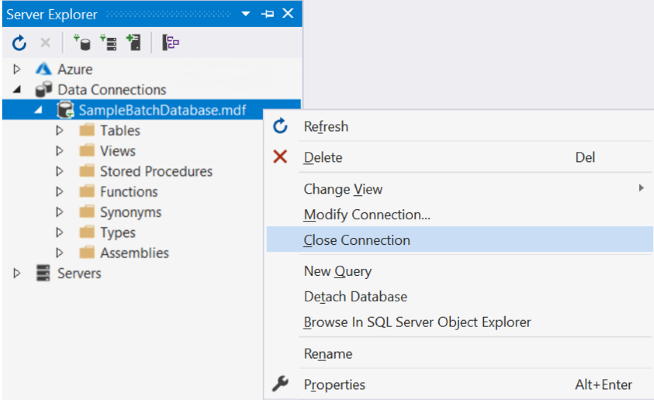Collapse the SampleBatchDatabase.mdf node

(x=38, y=110)
